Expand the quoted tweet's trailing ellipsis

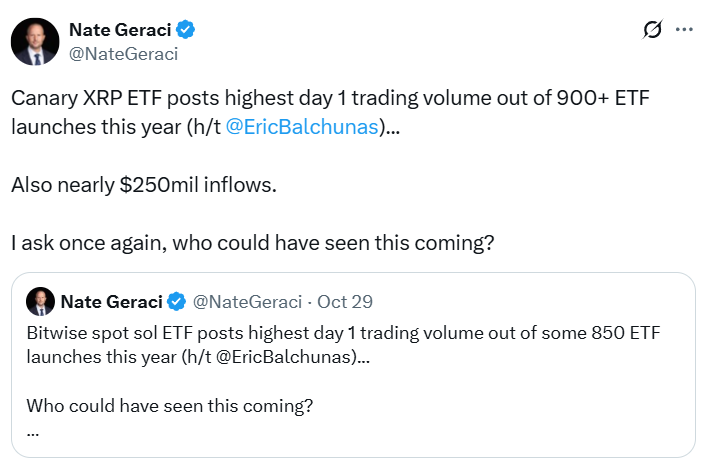[33, 432]
